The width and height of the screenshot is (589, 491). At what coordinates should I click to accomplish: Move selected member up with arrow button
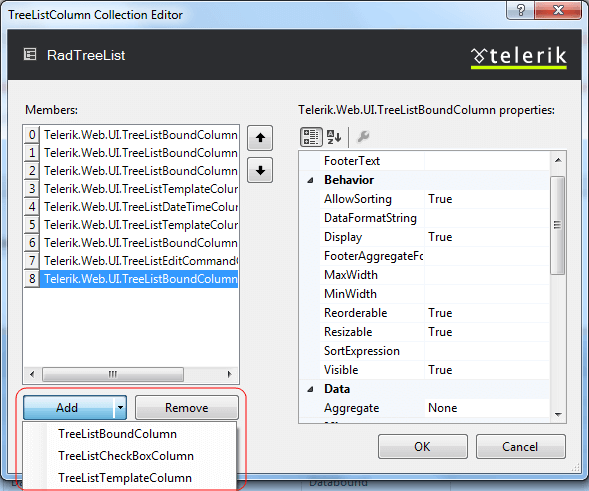pos(260,138)
